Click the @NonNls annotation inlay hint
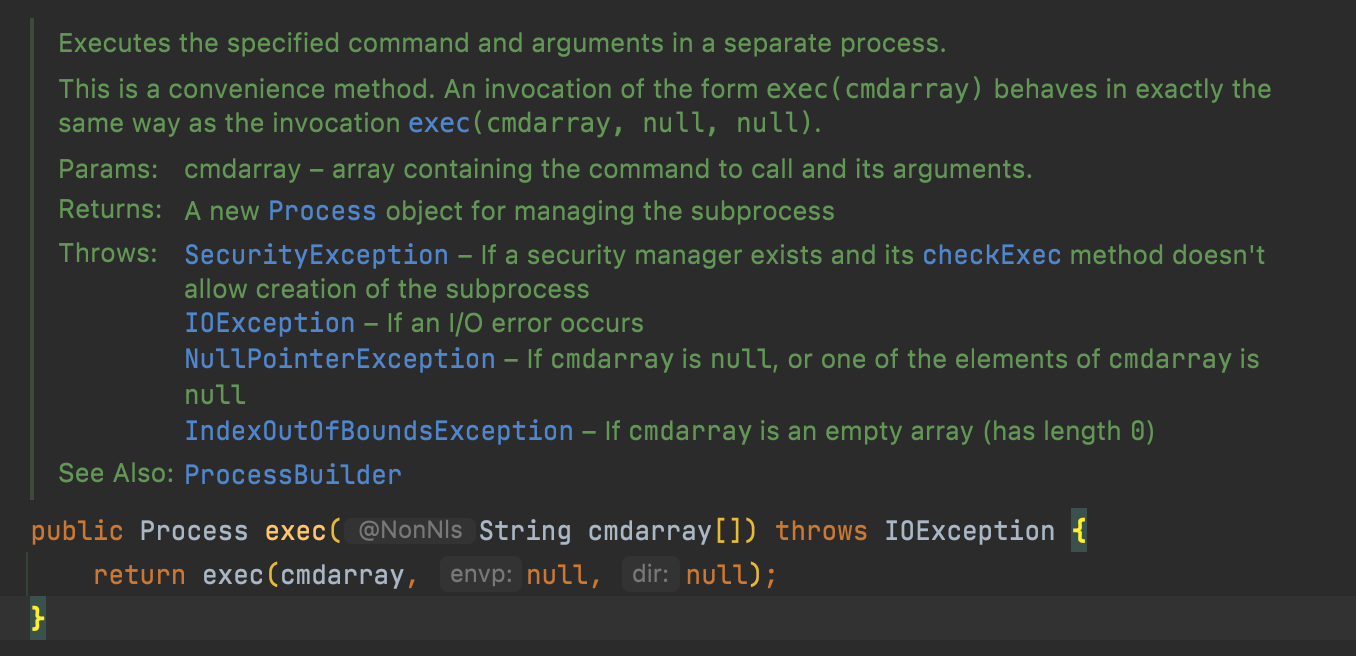Viewport: 1356px width, 656px height. 409,530
